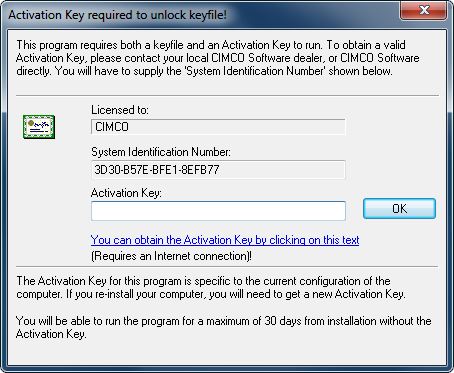
Task: Click the "System Identification Number:" label
Action: [x=161, y=152]
